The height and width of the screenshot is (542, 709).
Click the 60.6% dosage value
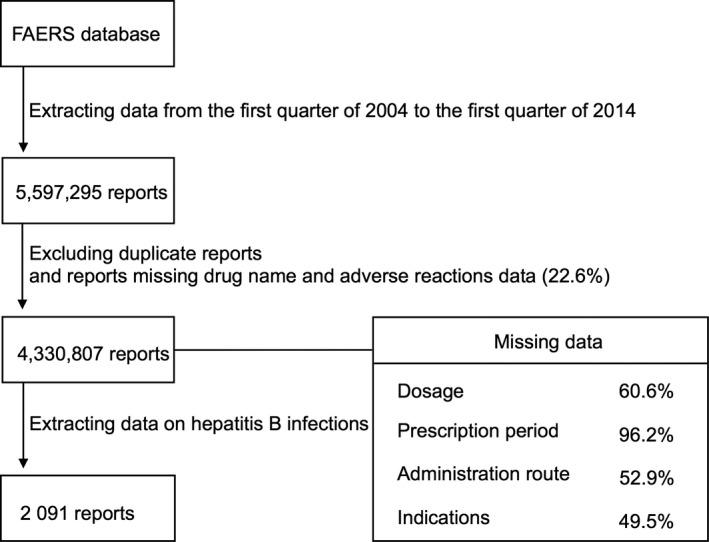(x=645, y=393)
